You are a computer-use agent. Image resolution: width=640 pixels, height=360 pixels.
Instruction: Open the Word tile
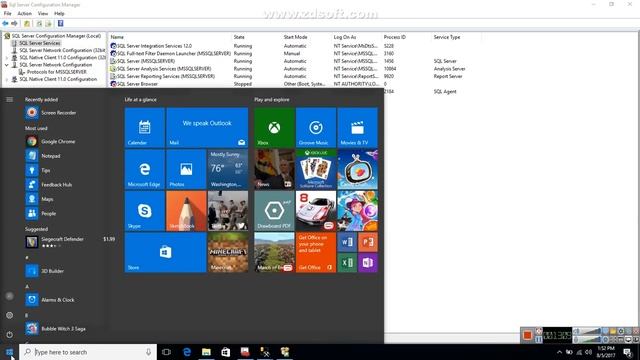point(347,242)
